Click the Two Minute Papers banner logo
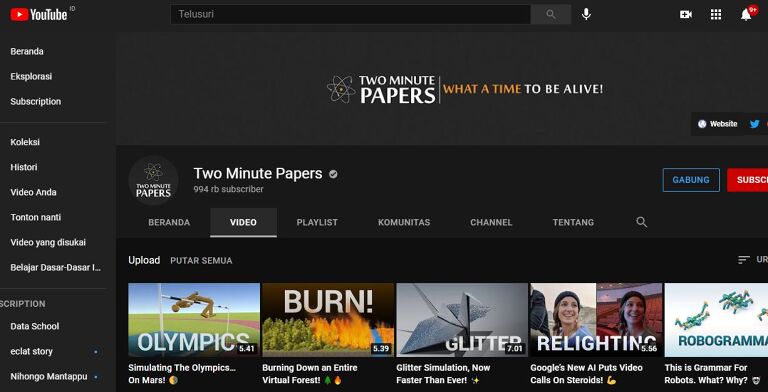Viewport: 768px width, 392px height. point(381,89)
